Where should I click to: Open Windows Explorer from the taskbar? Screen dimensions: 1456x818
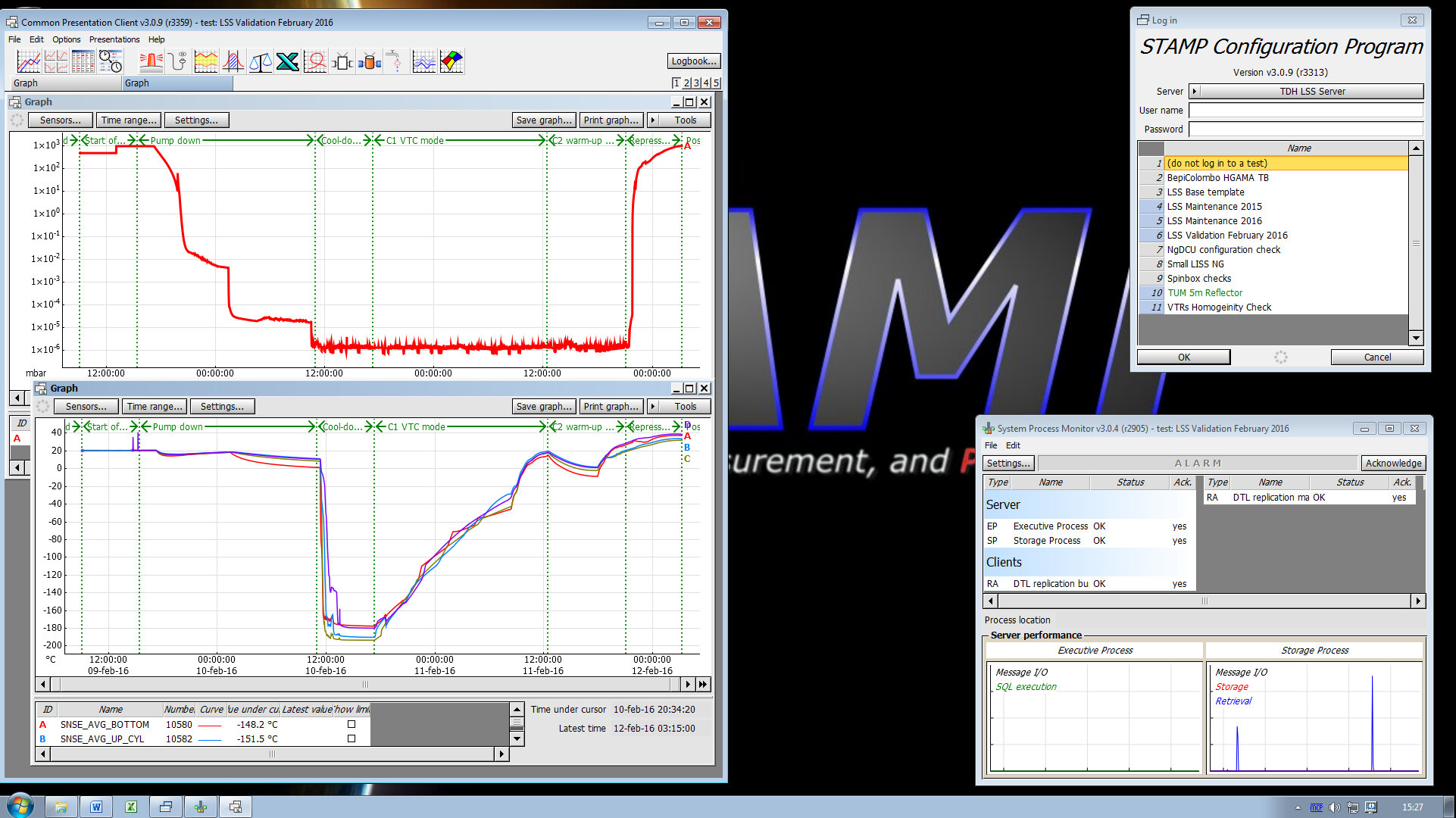pos(61,807)
